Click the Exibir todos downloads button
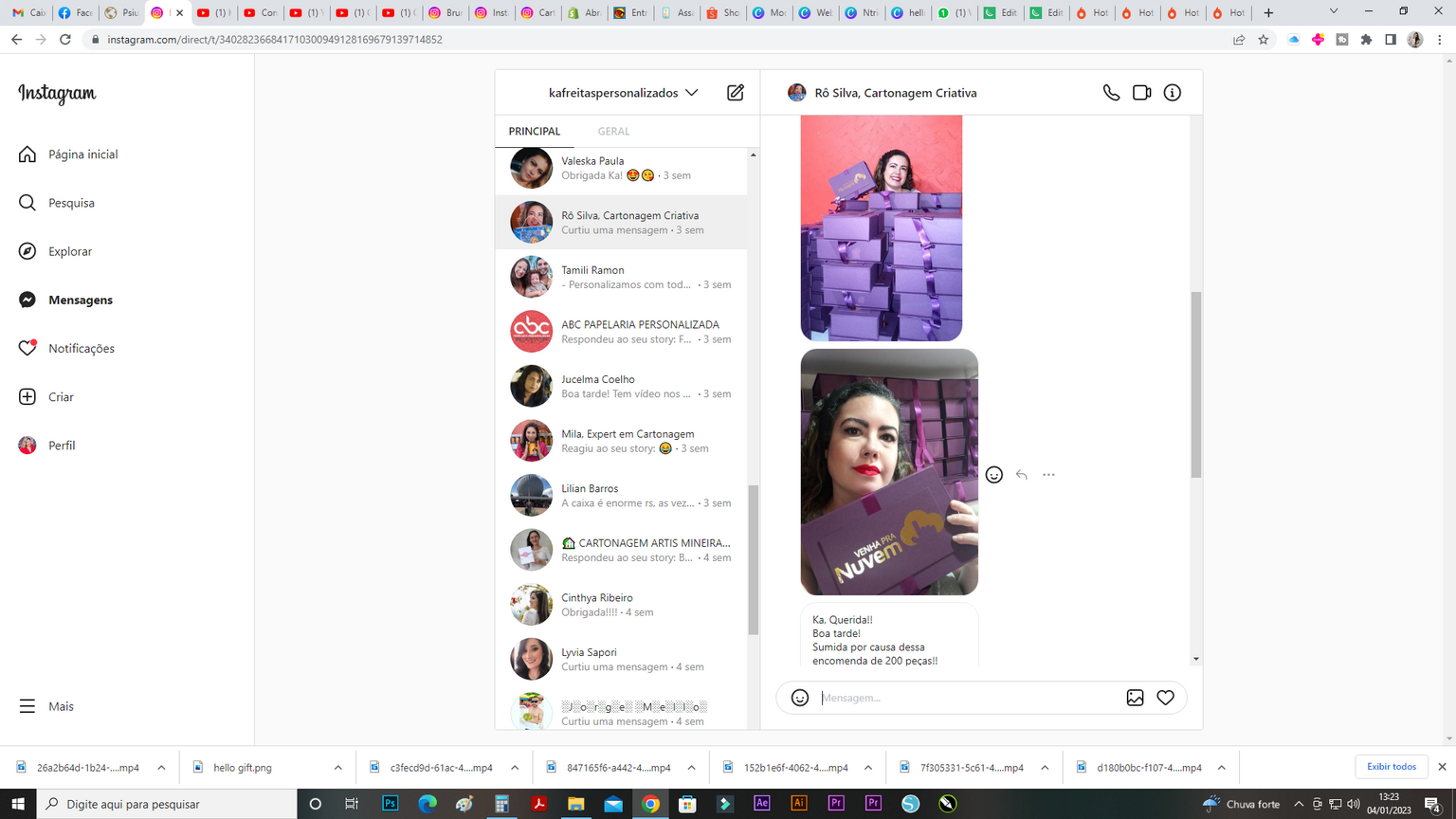 point(1391,767)
